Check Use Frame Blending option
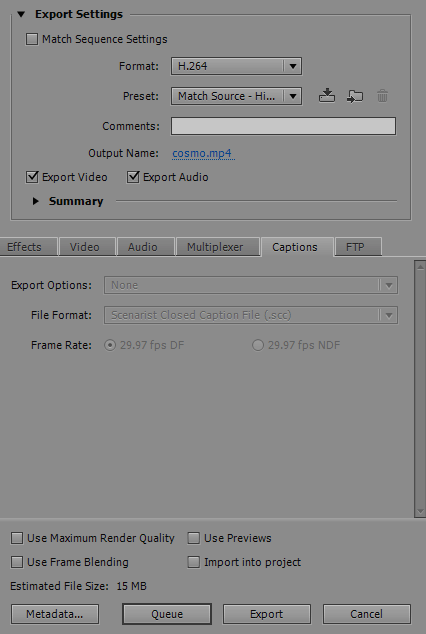The width and height of the screenshot is (426, 634). coord(17,562)
